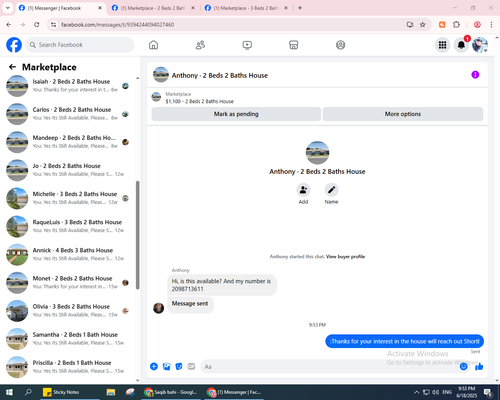Open the emoji picker in message box
The width and height of the screenshot is (500, 400).
pyautogui.click(x=463, y=366)
